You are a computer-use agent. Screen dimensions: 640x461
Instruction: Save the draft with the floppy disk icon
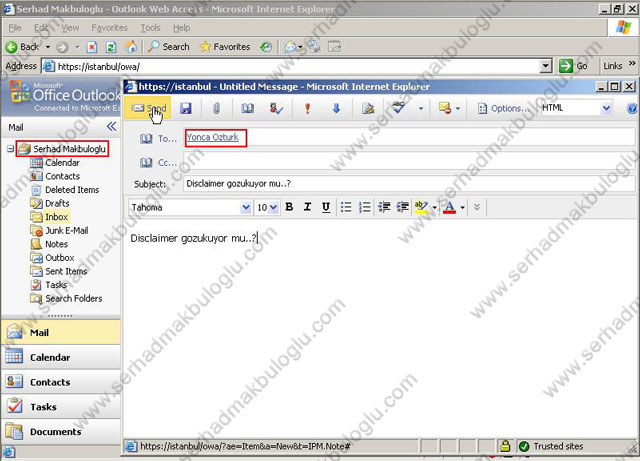coord(186,108)
